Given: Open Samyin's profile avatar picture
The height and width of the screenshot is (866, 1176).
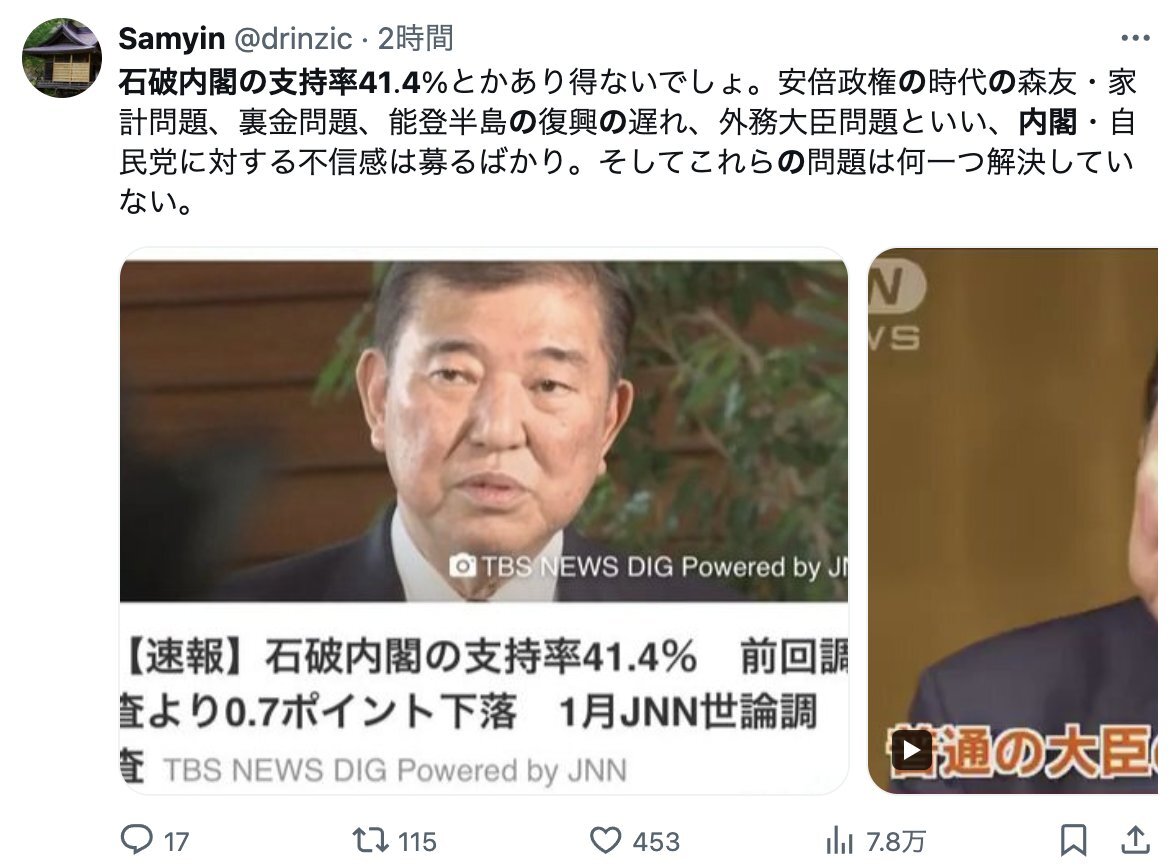Looking at the screenshot, I should pos(62,58).
